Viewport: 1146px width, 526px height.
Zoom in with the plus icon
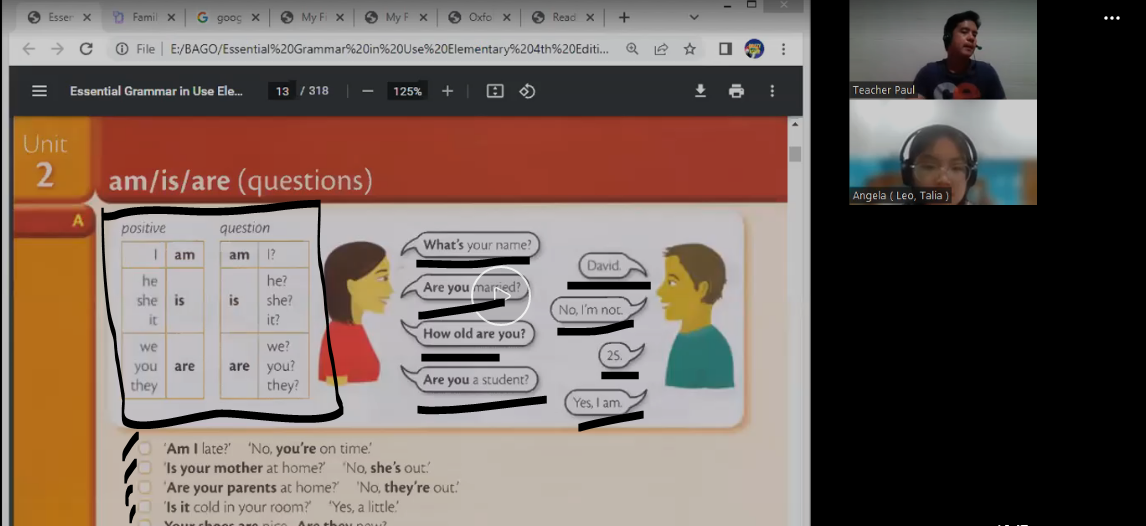(447, 91)
